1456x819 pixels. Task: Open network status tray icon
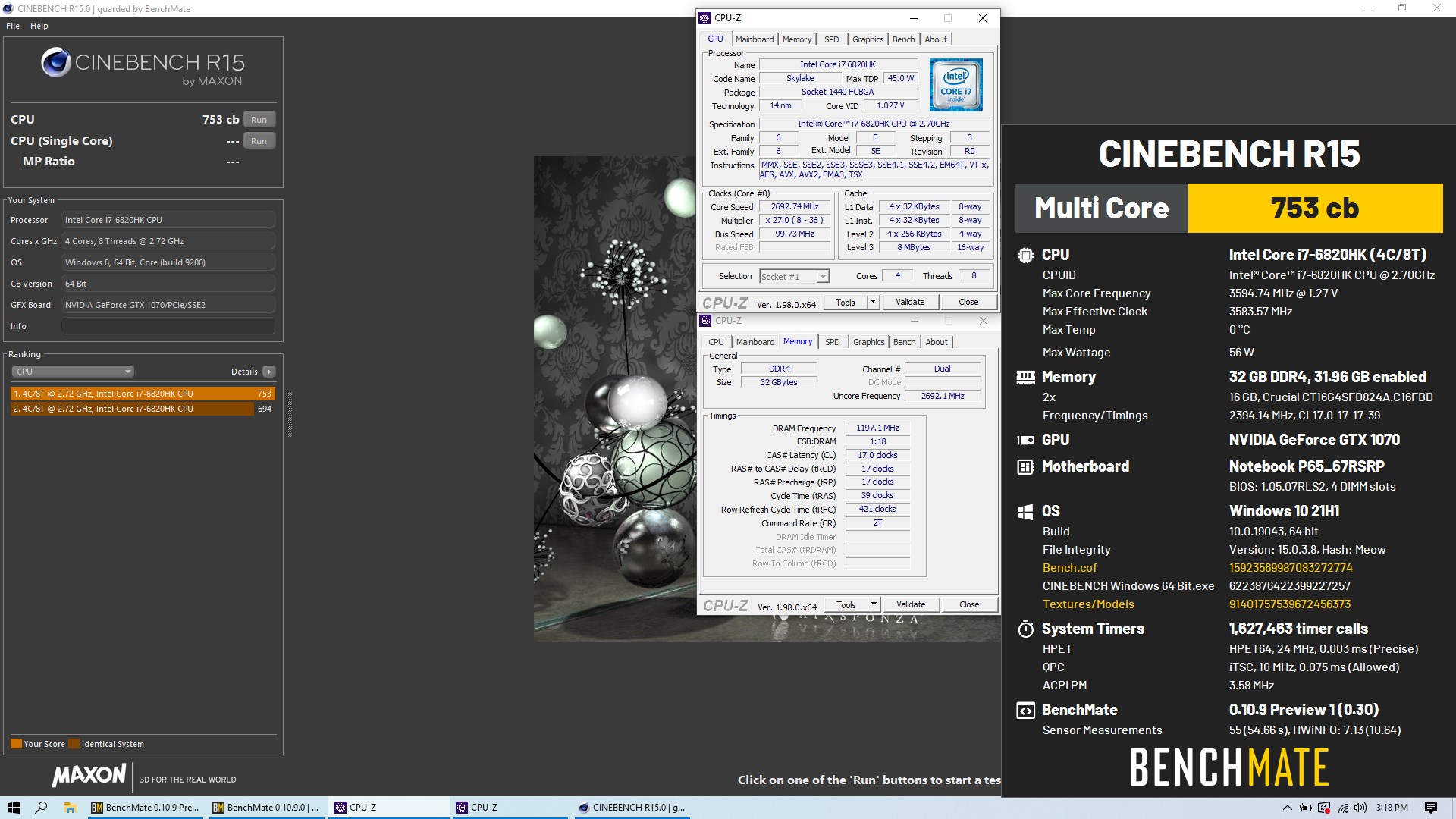1343,808
